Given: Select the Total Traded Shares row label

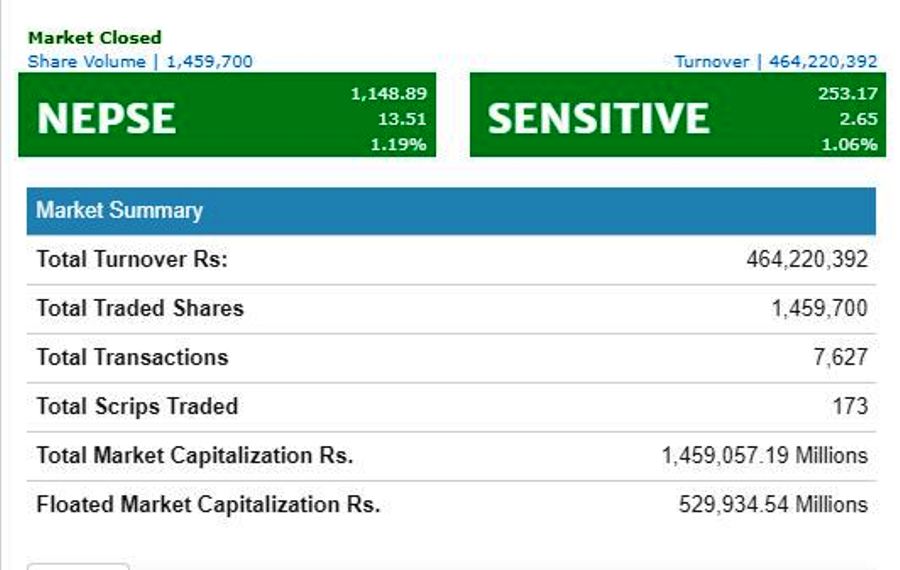Looking at the screenshot, I should (x=140, y=309).
